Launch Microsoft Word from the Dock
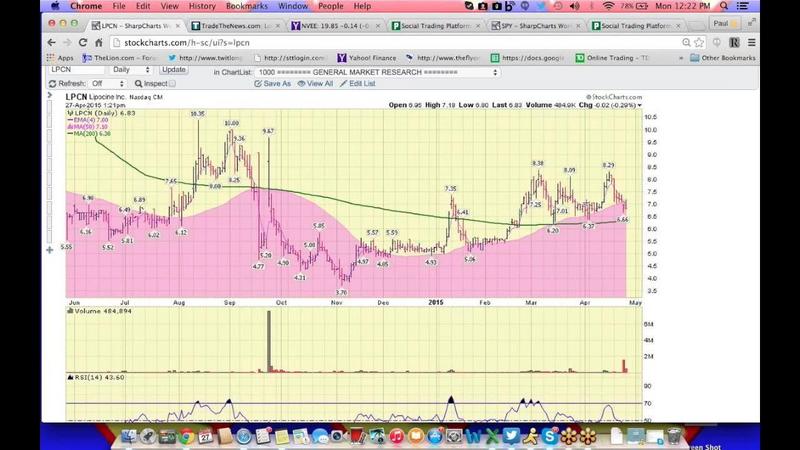 coord(472,437)
